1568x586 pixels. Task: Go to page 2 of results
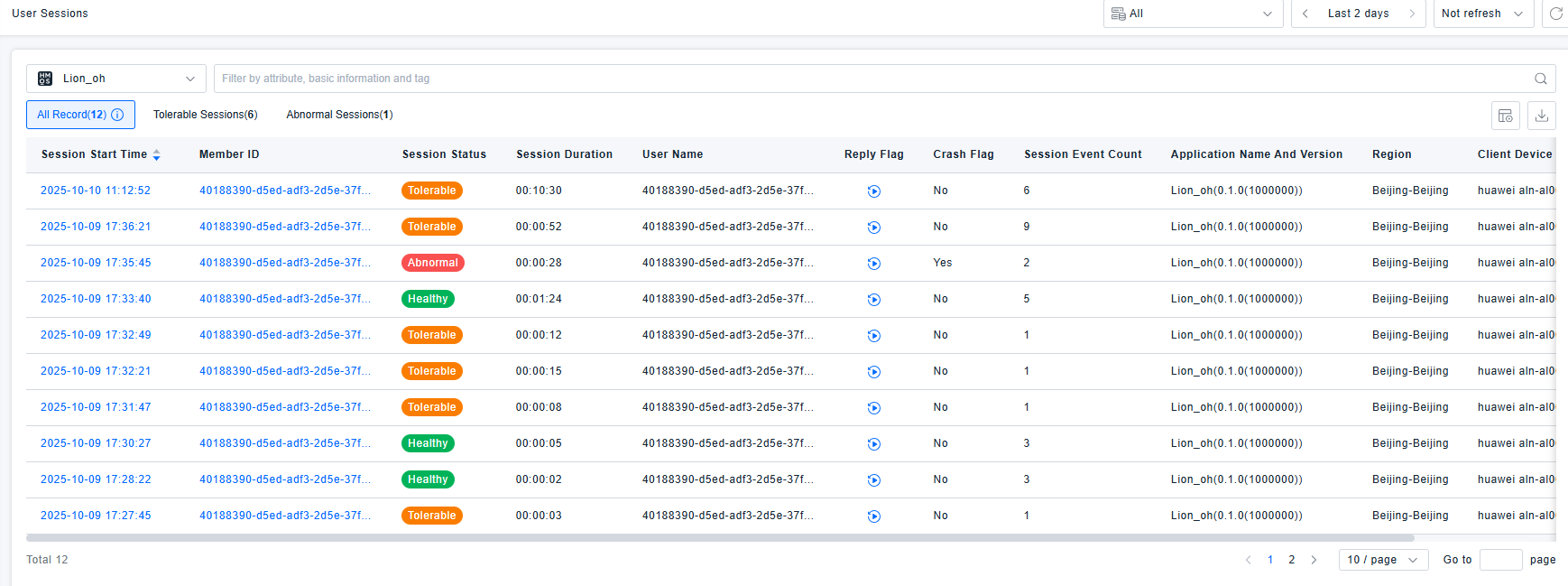[x=1292, y=560]
